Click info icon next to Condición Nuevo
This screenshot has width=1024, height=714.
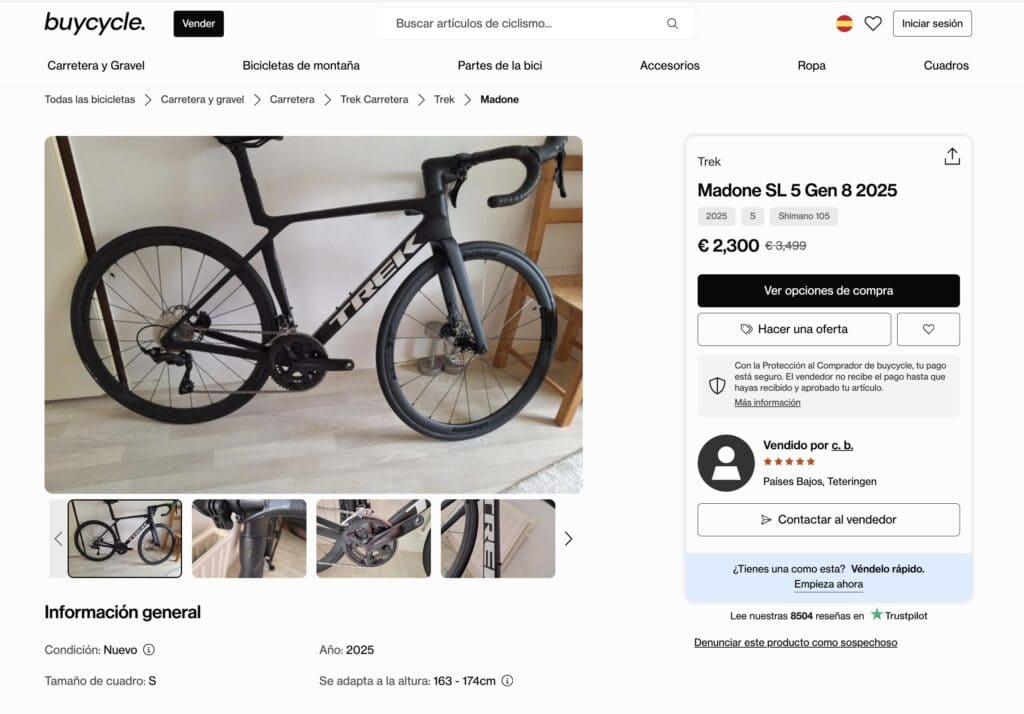149,650
